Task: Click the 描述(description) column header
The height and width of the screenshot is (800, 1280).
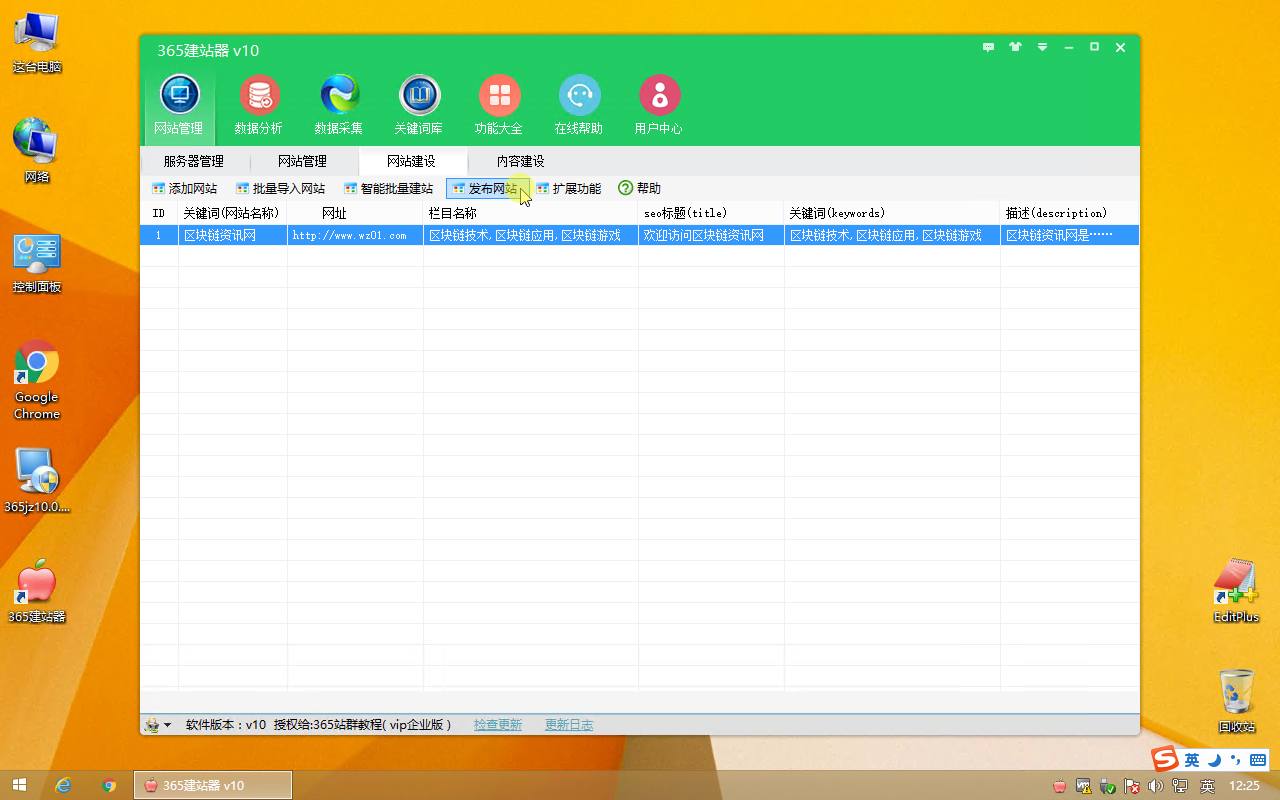Action: pyautogui.click(x=1070, y=213)
